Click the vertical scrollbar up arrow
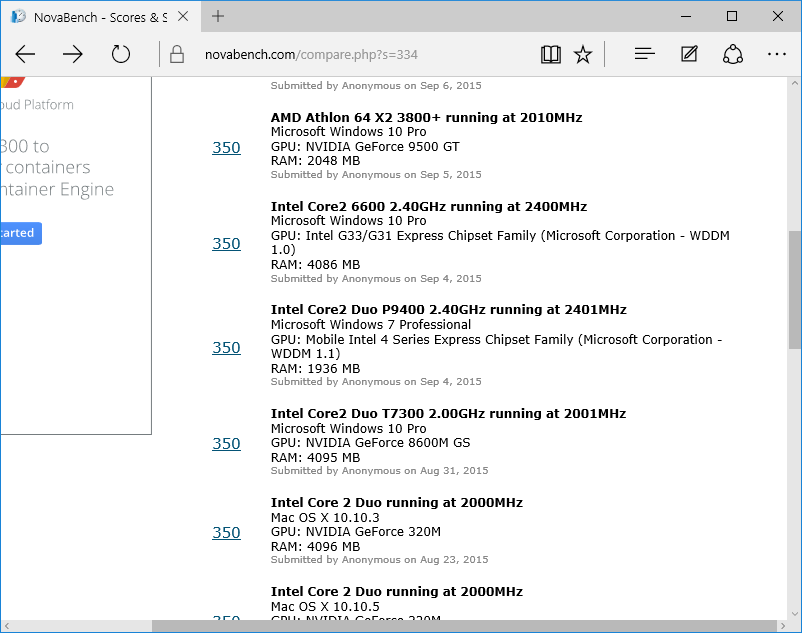802x633 pixels. point(794,83)
